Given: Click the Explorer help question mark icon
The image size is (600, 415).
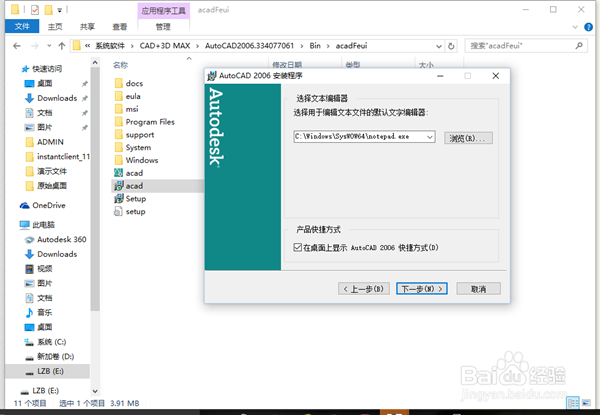Looking at the screenshot, I should pyautogui.click(x=589, y=27).
